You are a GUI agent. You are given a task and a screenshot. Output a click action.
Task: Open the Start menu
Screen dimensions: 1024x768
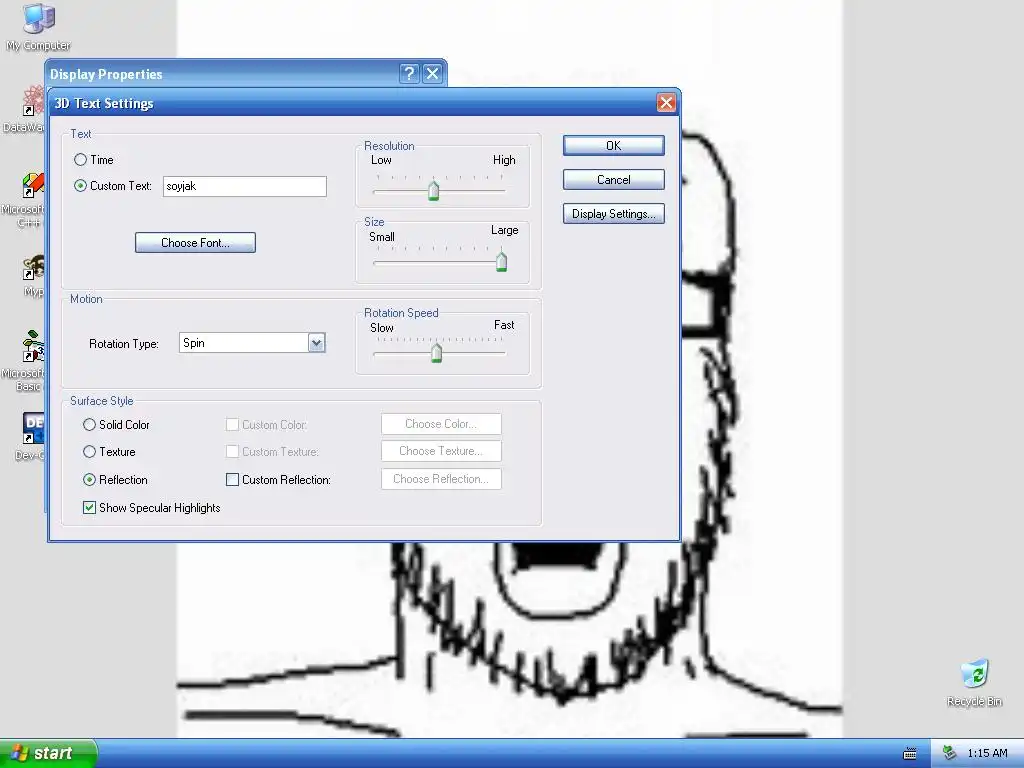(x=48, y=753)
